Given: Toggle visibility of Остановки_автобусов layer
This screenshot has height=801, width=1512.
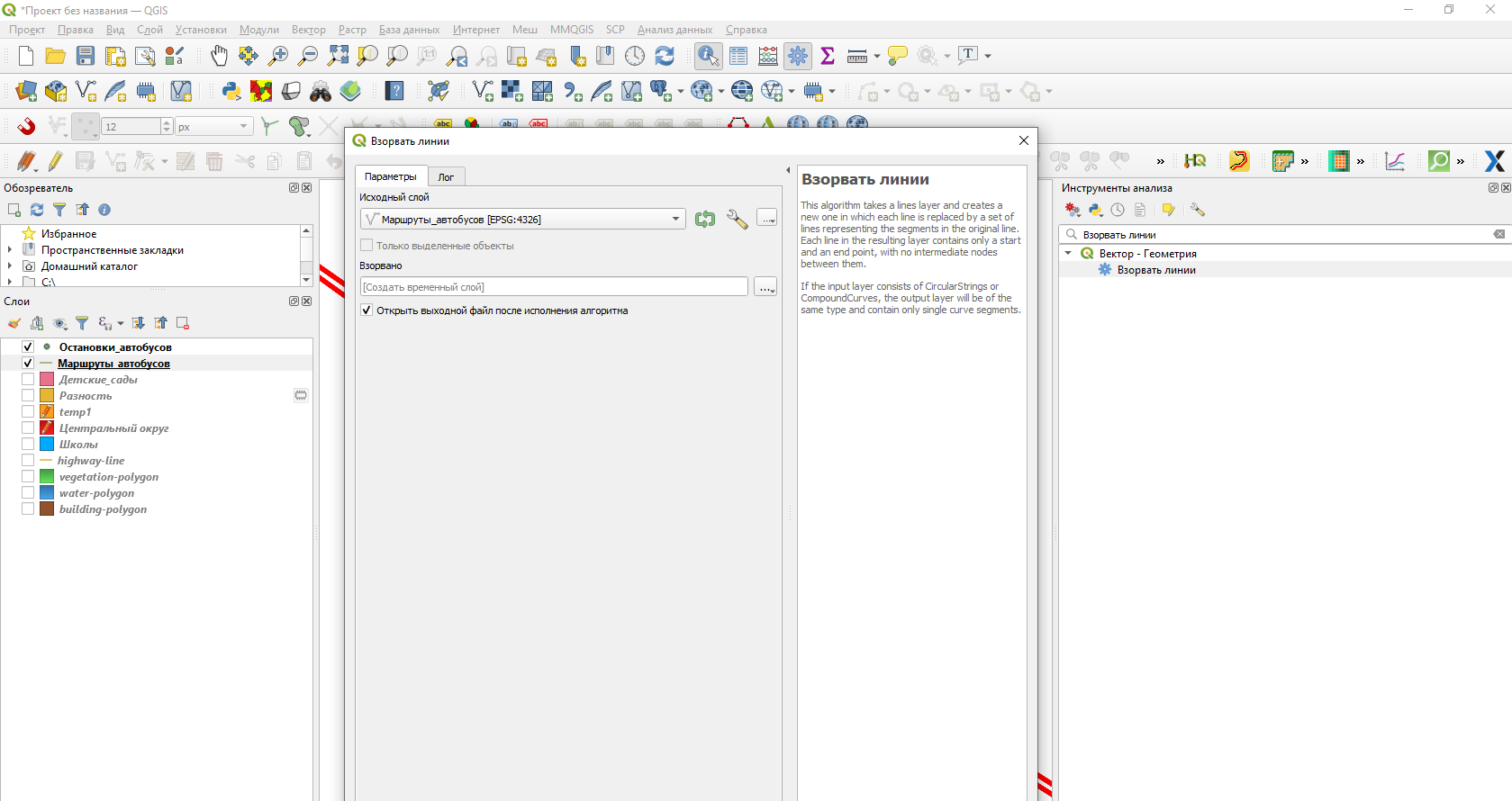Looking at the screenshot, I should point(28,347).
